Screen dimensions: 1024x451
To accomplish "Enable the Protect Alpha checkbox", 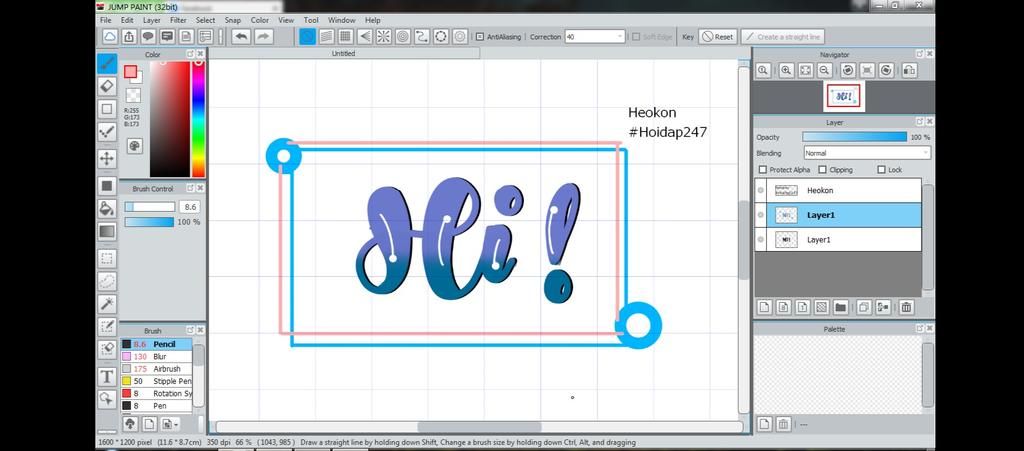I will click(763, 170).
